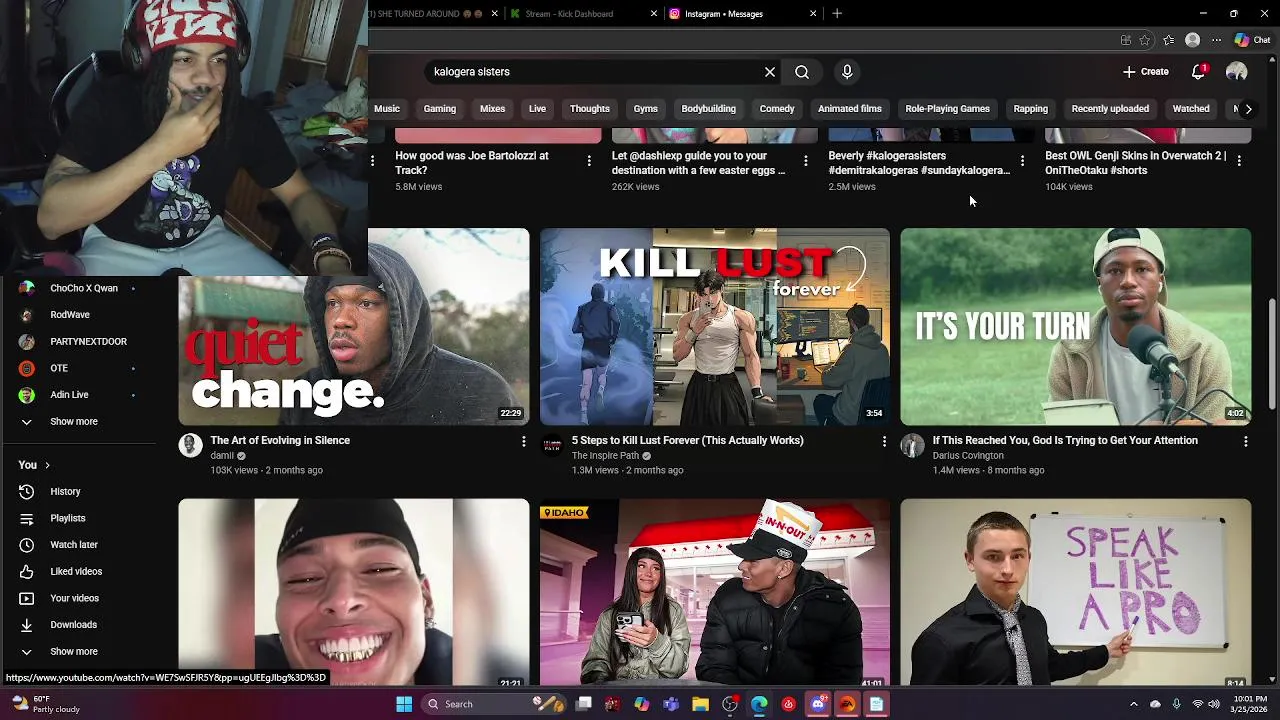Open options menu for If This Reached You video
The image size is (1280, 720).
(1245, 441)
